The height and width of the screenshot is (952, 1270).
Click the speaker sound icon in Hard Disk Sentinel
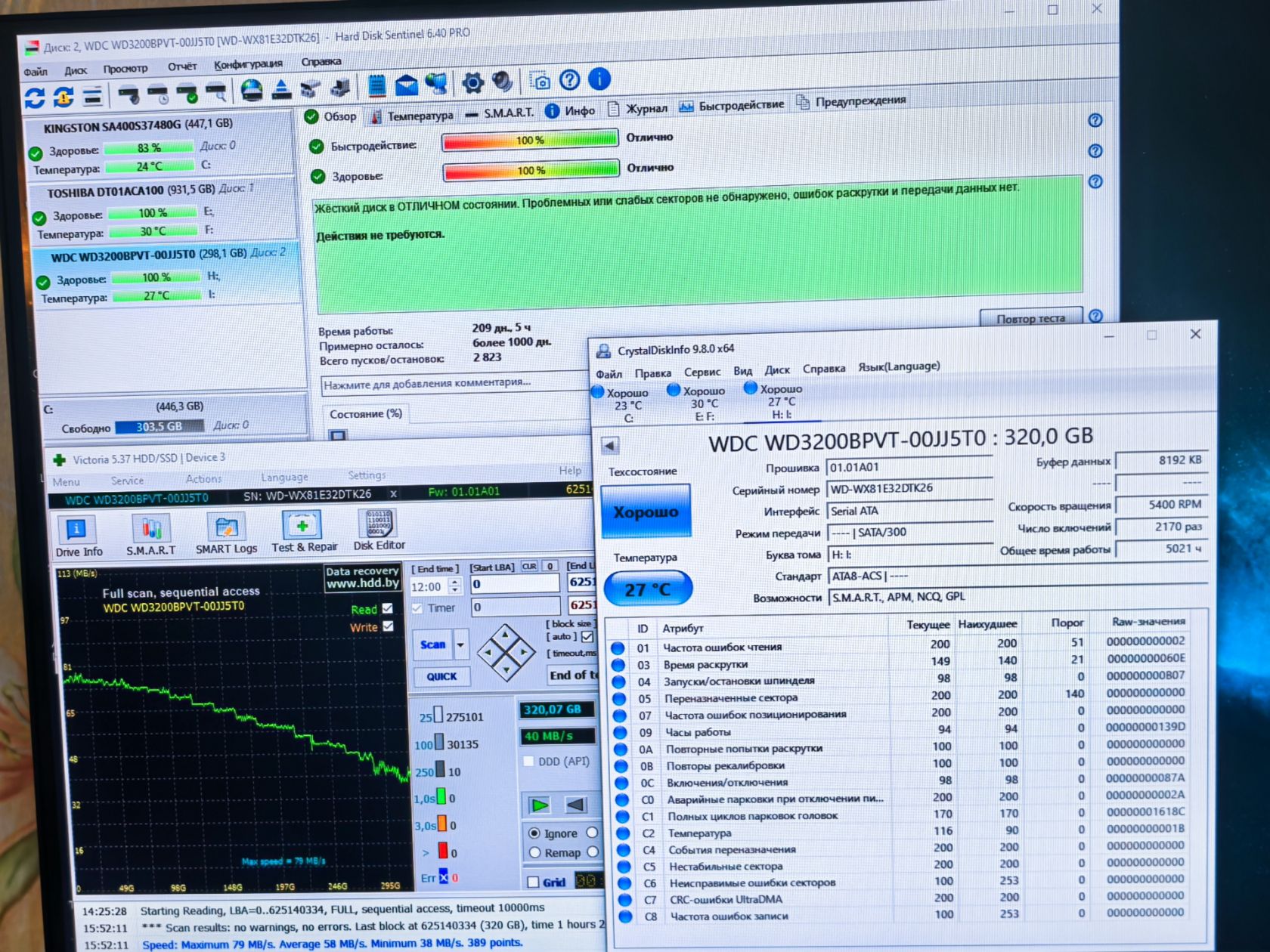pos(502,82)
